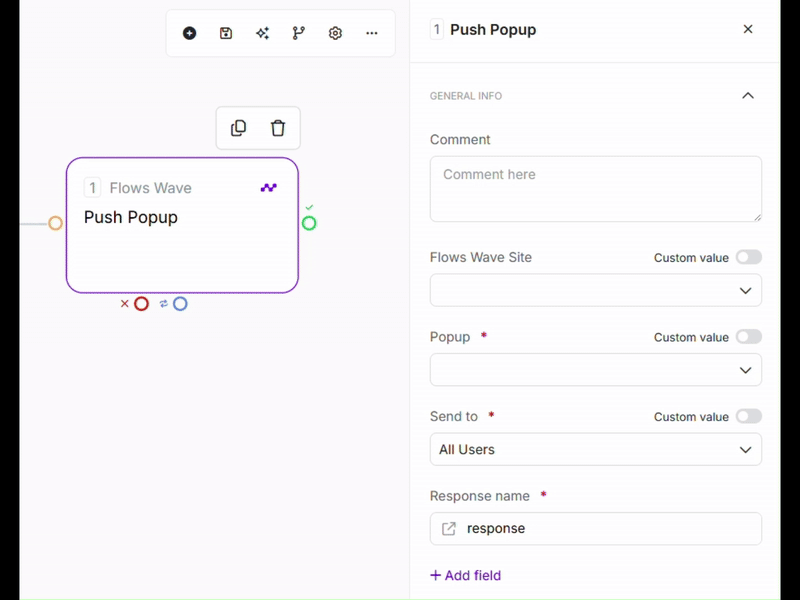The image size is (800, 600).
Task: Click the Comment text area
Action: tap(596, 188)
